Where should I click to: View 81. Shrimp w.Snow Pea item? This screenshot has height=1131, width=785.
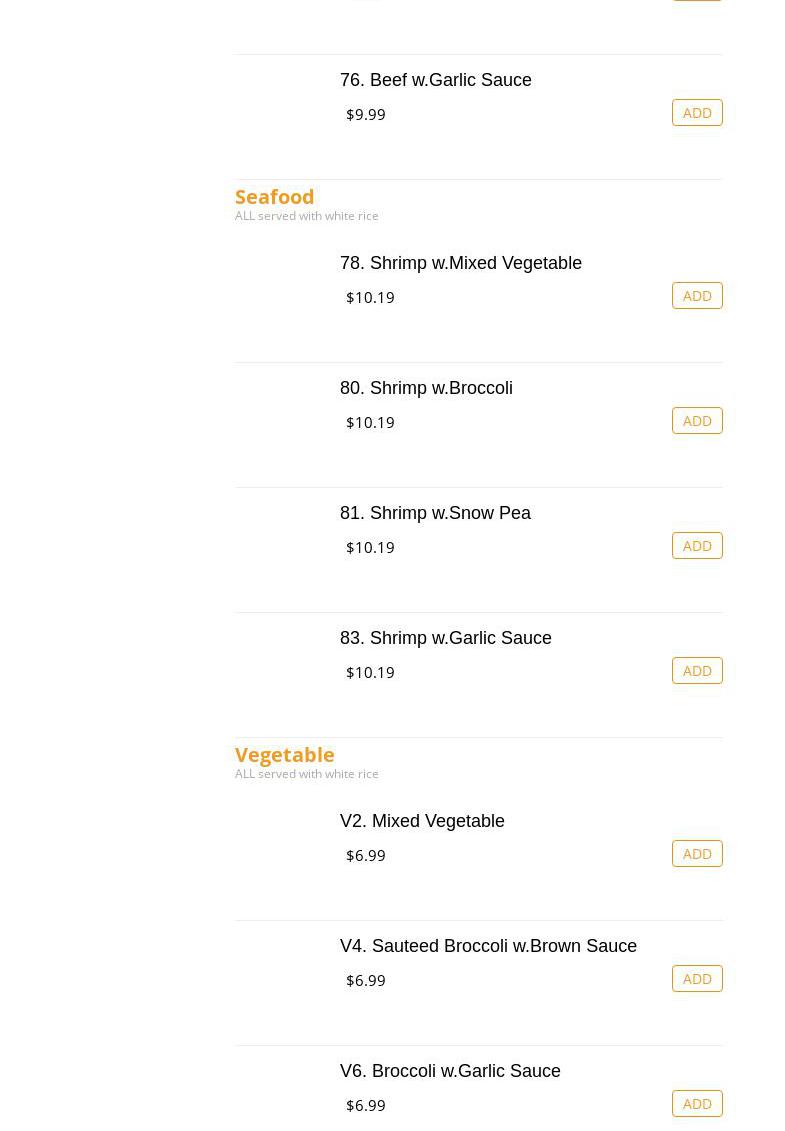435,513
